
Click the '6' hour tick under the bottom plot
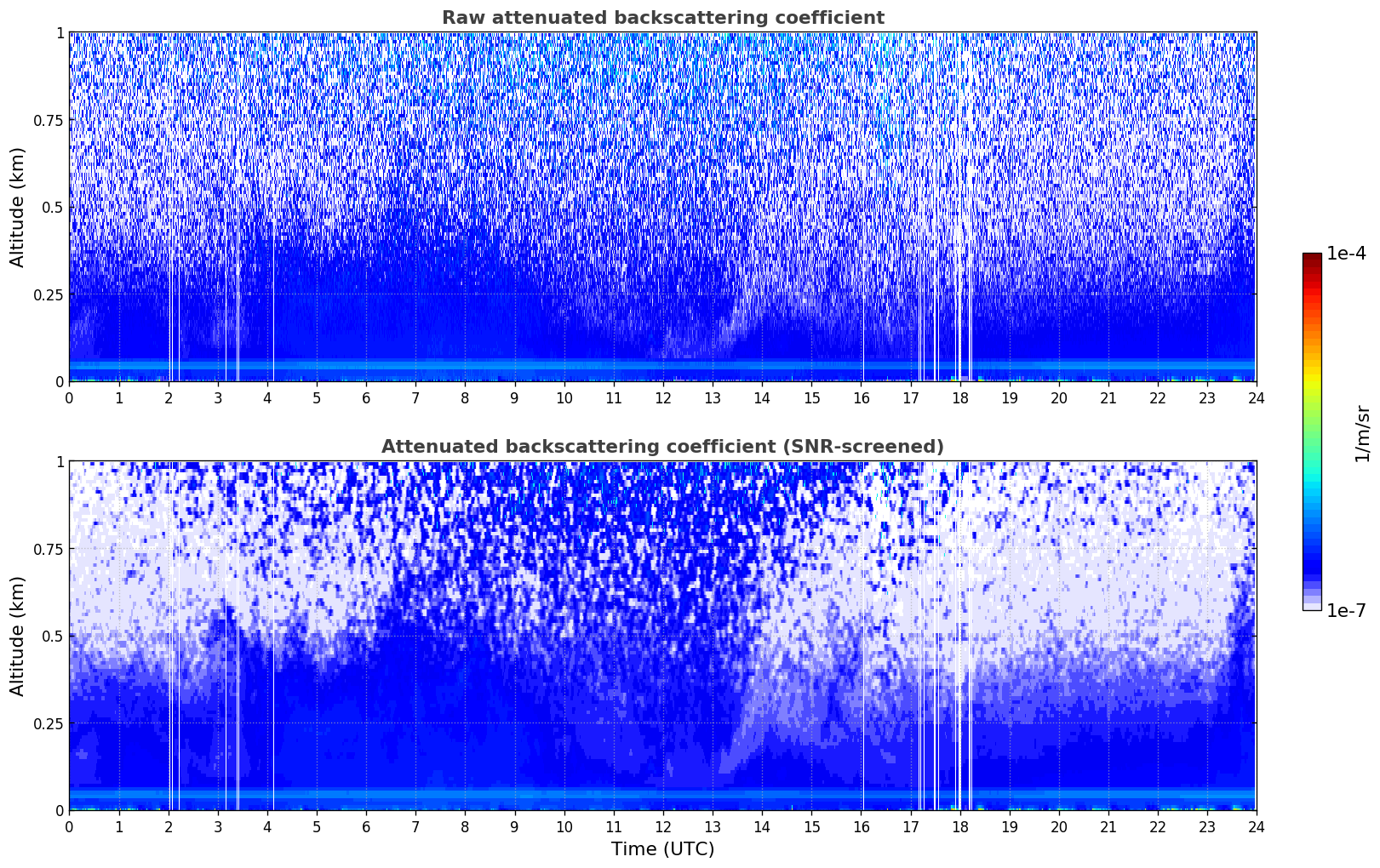click(x=366, y=826)
